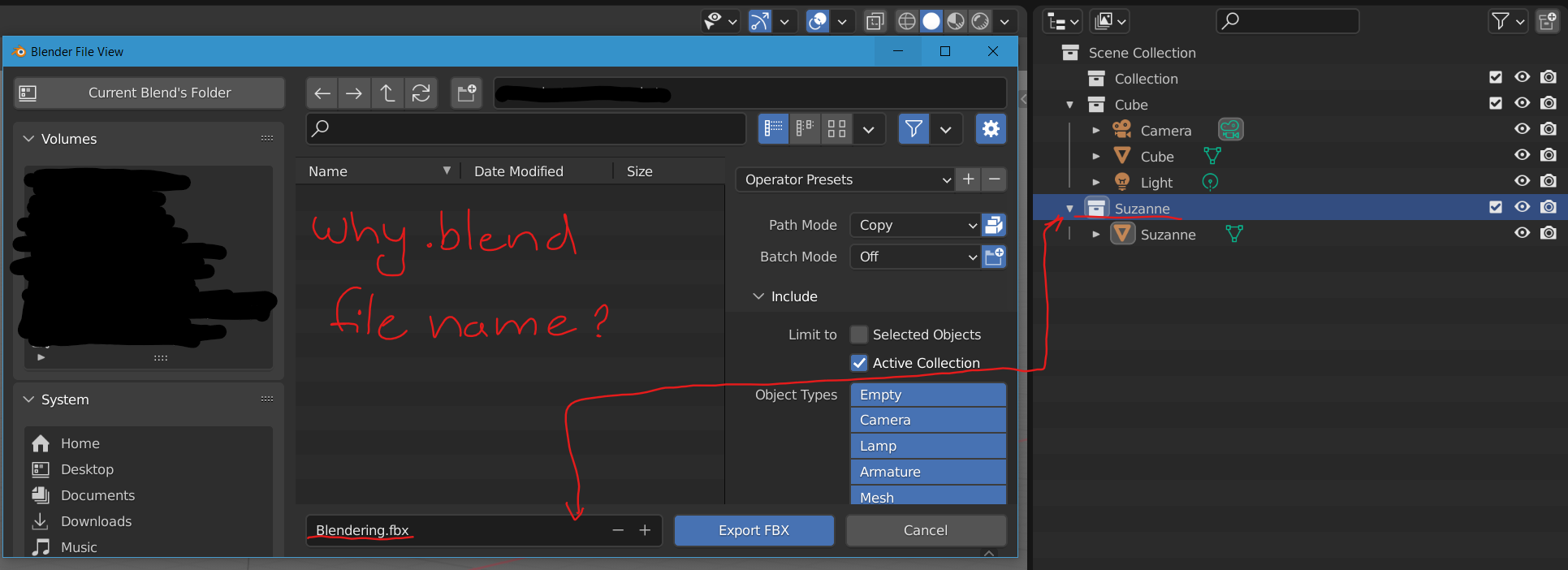Select Lamp object type
1568x570 pixels.
pyautogui.click(x=928, y=446)
